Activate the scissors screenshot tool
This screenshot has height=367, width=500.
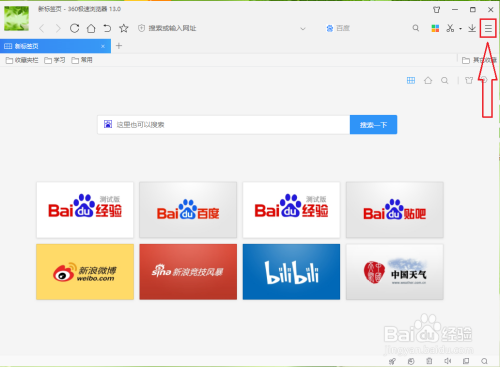[450, 28]
